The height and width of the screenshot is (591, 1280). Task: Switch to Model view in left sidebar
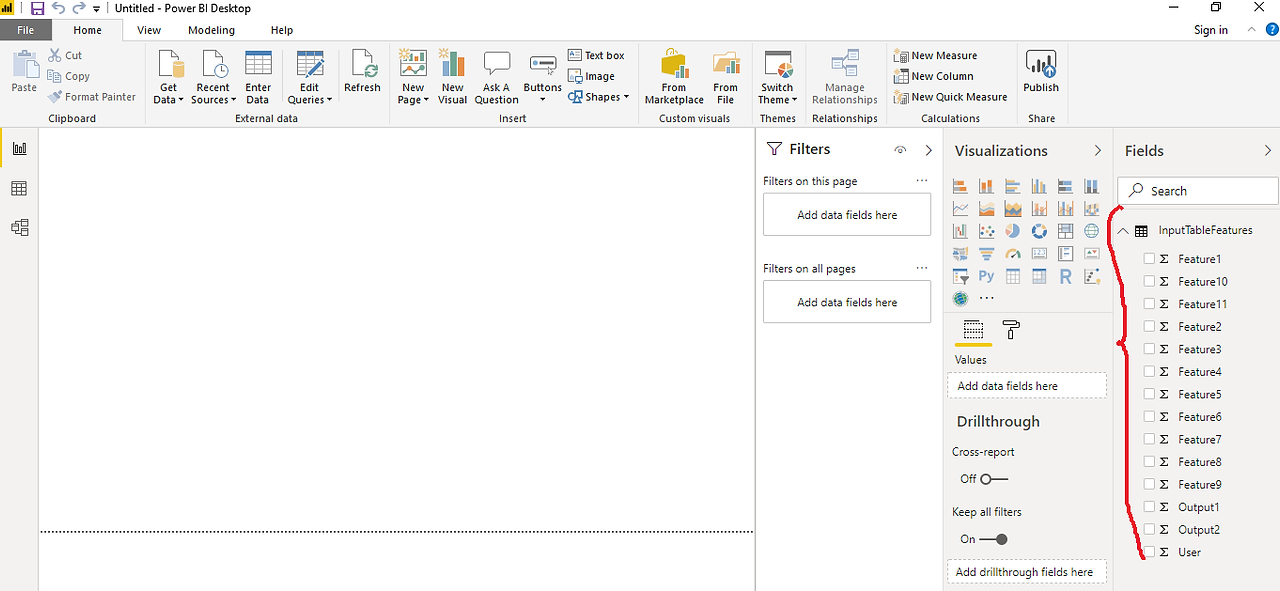tap(19, 227)
